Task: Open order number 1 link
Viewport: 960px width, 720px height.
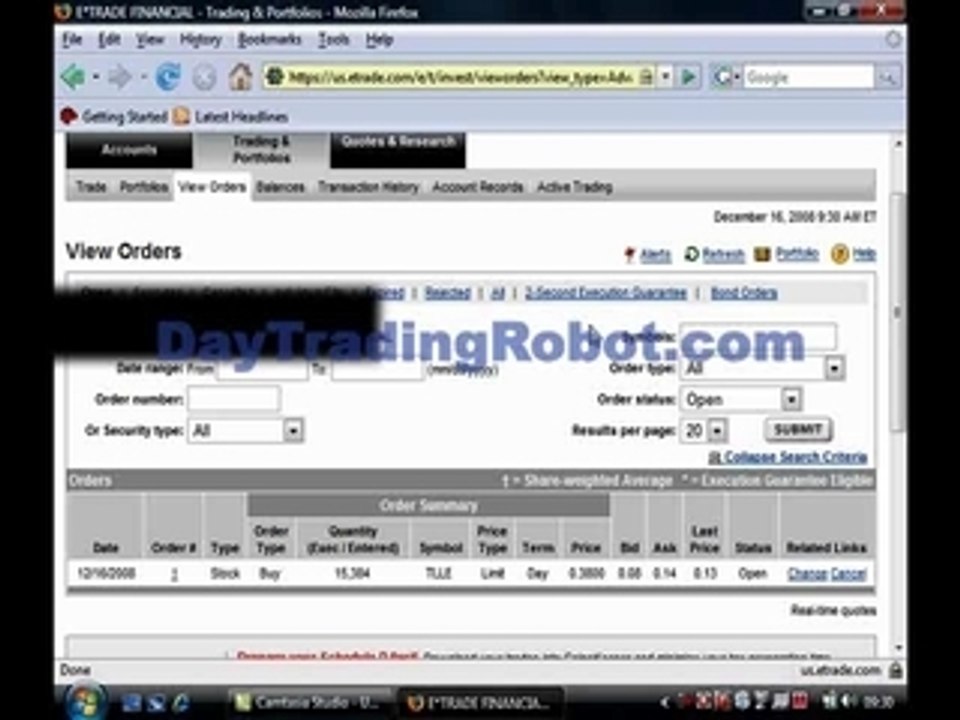Action: click(x=174, y=574)
